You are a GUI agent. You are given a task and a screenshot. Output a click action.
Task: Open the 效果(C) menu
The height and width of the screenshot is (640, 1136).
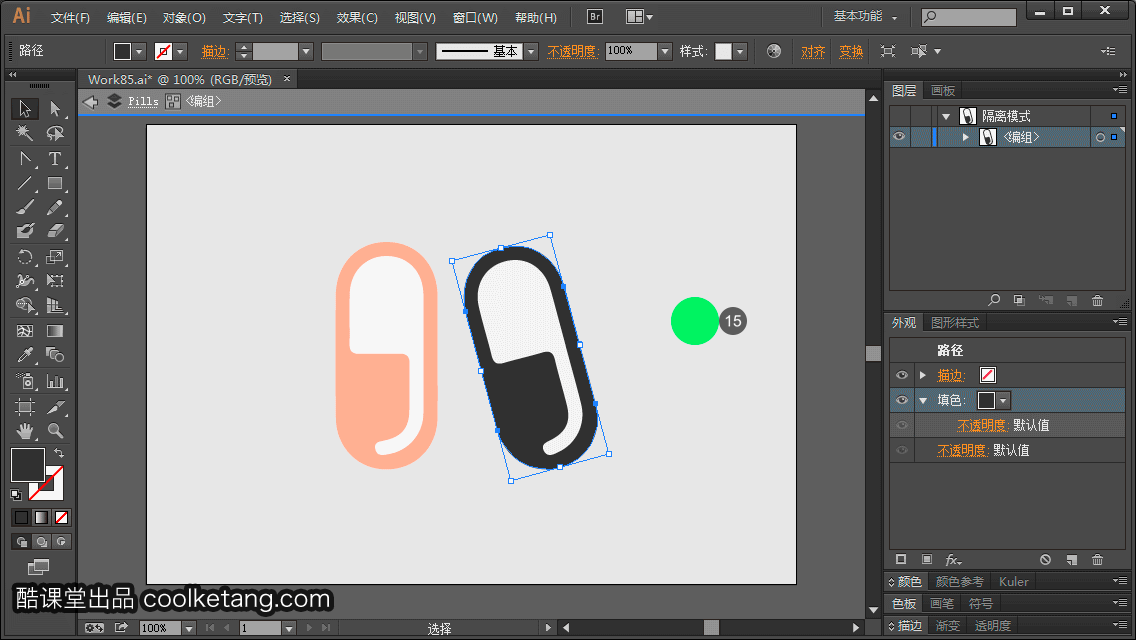[x=357, y=17]
